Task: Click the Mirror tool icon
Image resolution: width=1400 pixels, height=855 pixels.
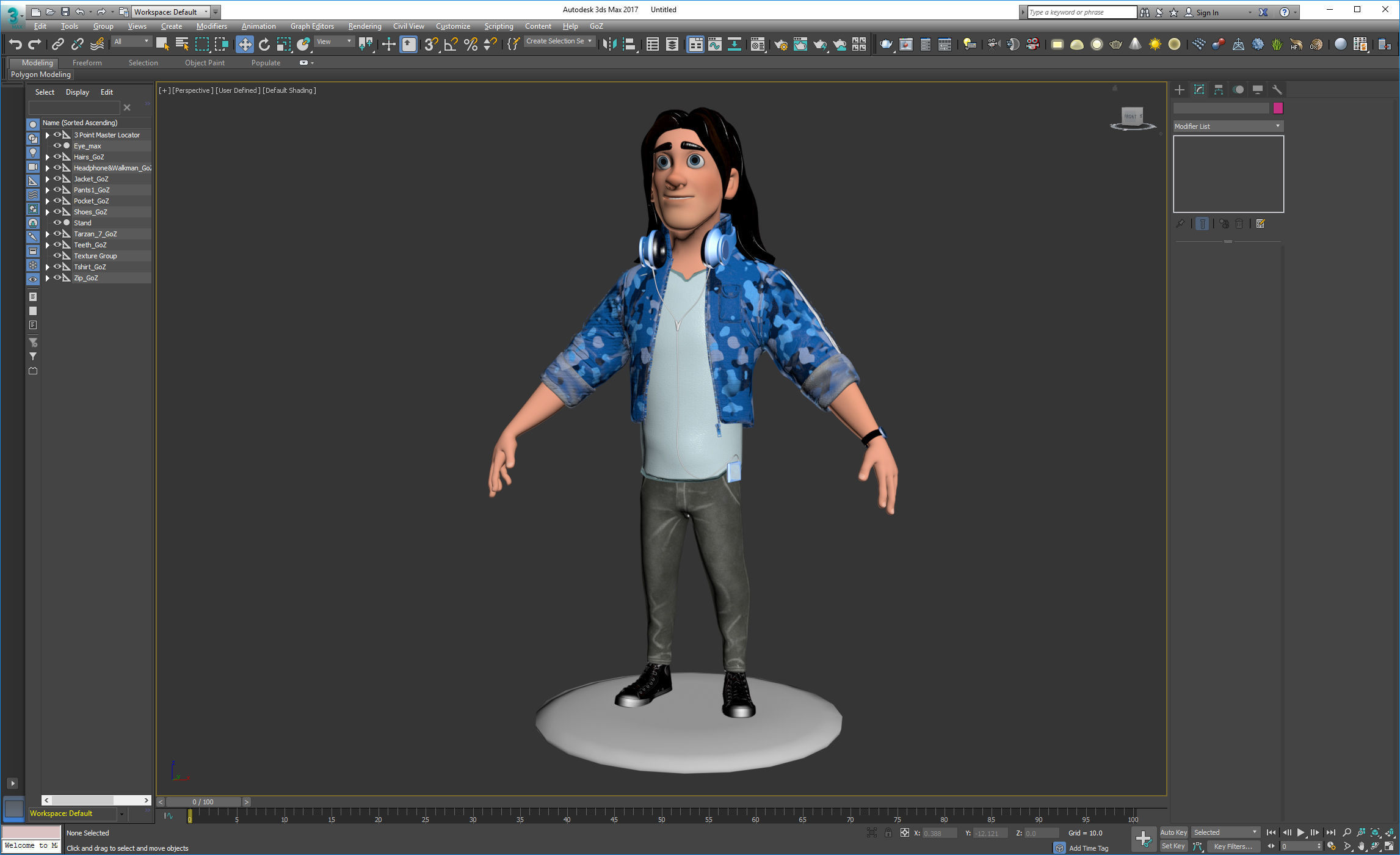Action: pos(609,44)
